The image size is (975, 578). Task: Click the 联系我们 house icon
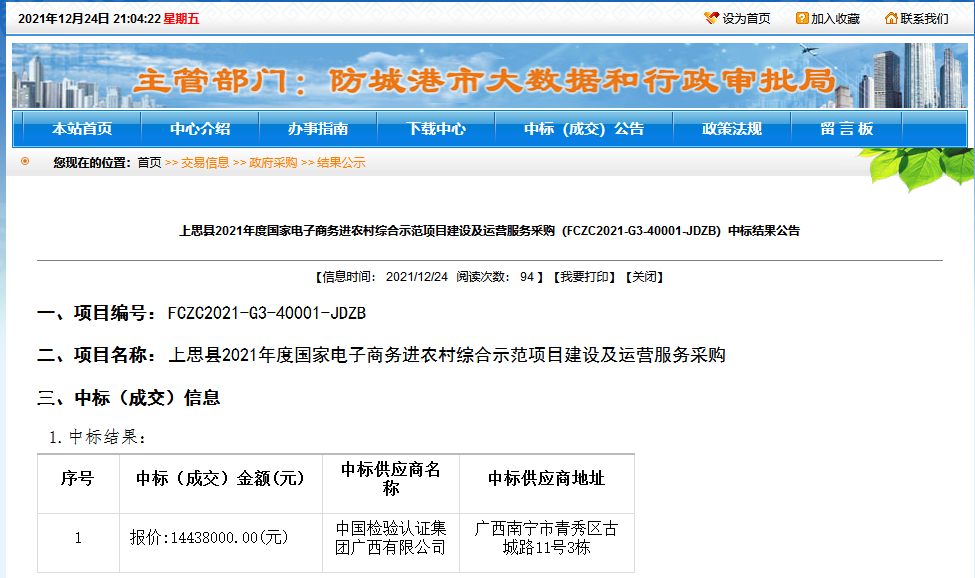(891, 18)
